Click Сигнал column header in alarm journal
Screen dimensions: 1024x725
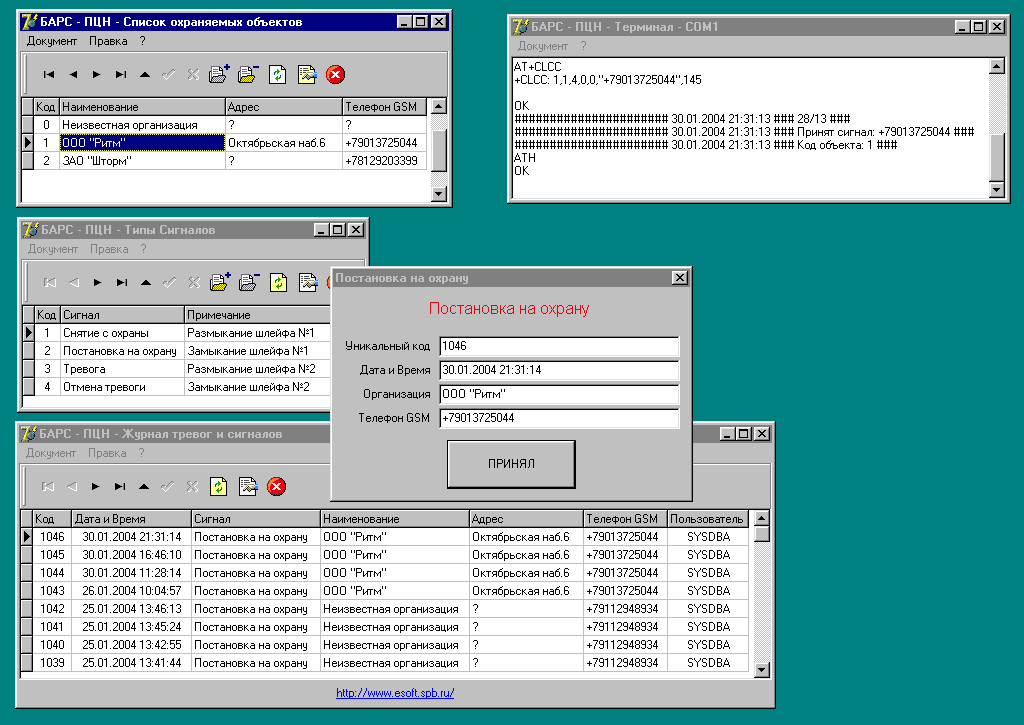tap(255, 519)
